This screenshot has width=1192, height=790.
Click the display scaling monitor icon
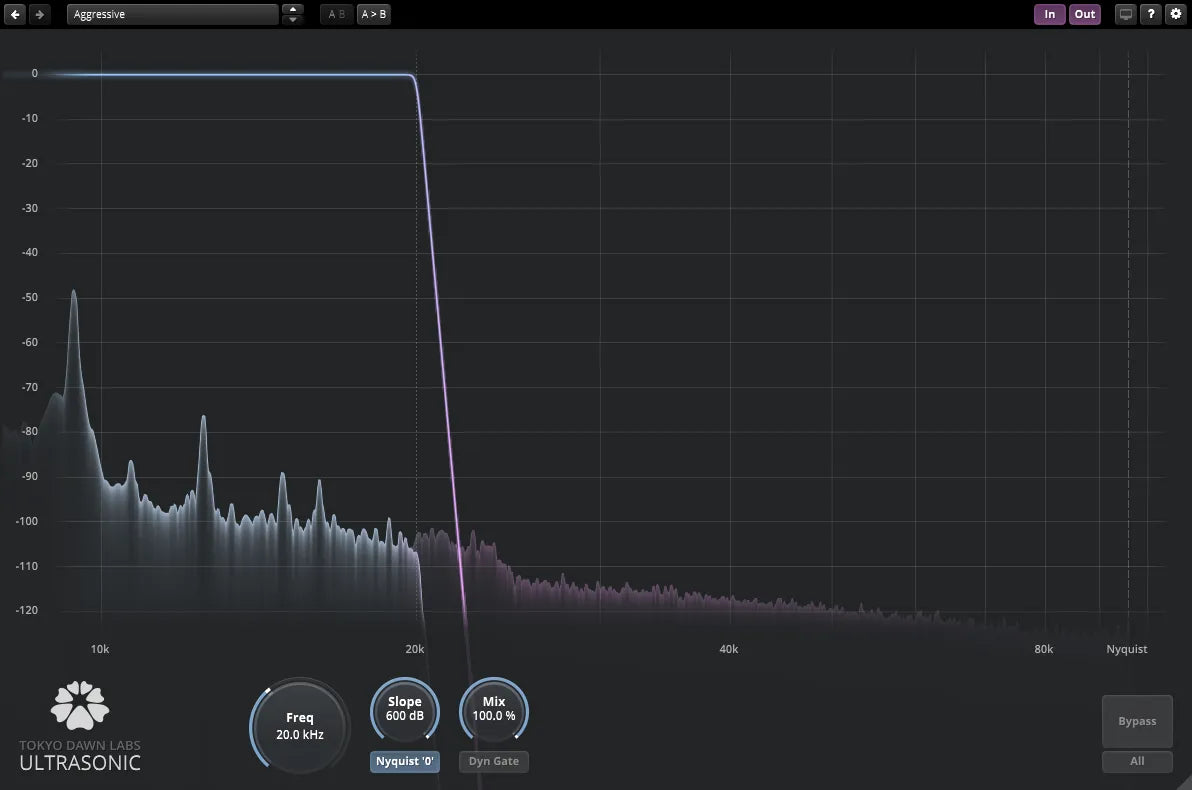[1125, 14]
